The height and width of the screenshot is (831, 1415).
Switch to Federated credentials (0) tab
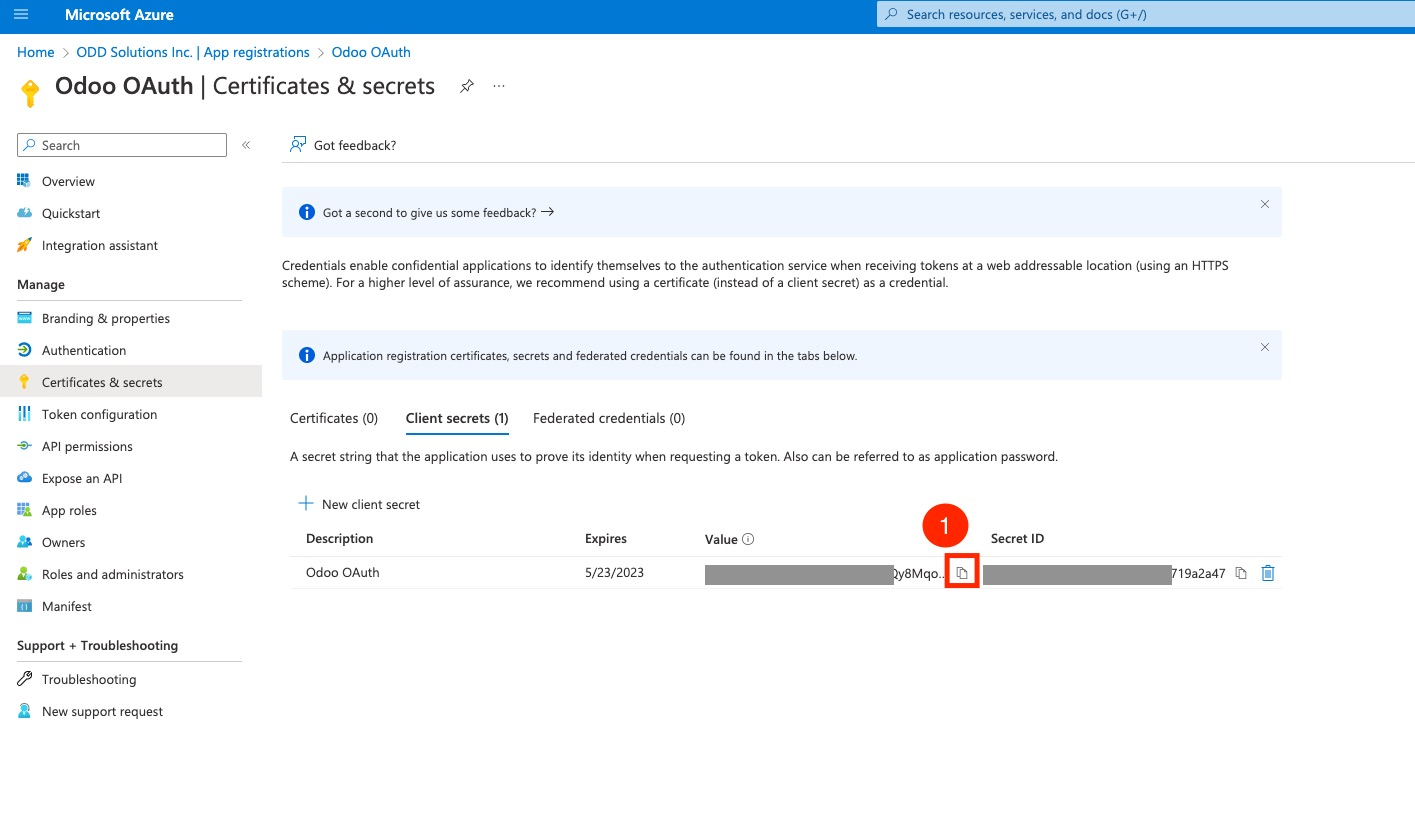click(609, 418)
